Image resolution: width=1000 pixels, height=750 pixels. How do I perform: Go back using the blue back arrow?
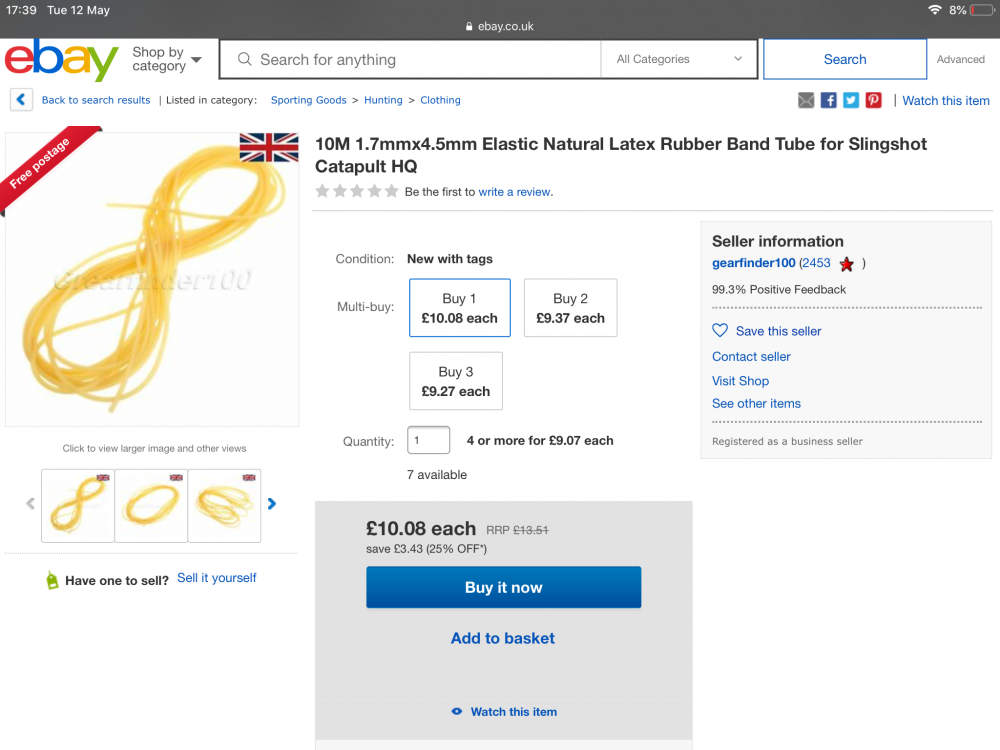[21, 99]
